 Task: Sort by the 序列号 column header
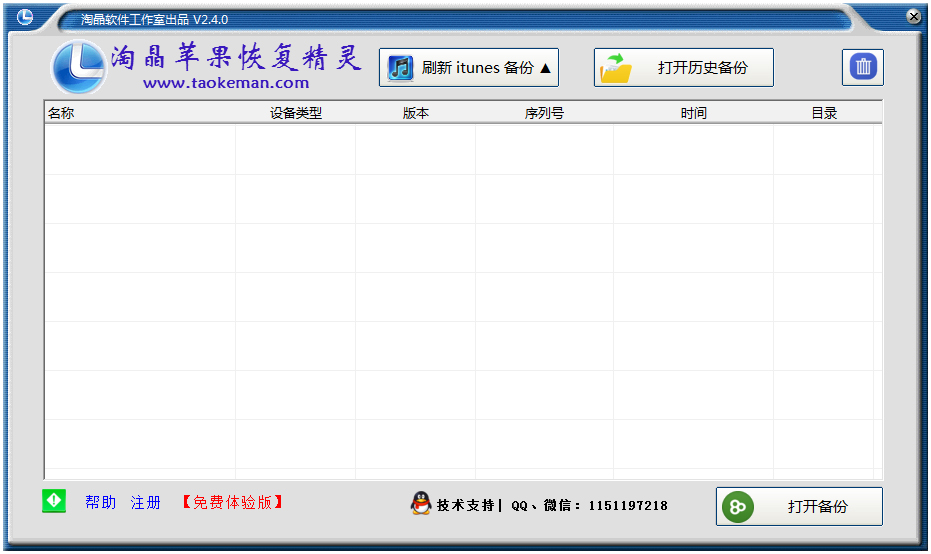[x=544, y=113]
